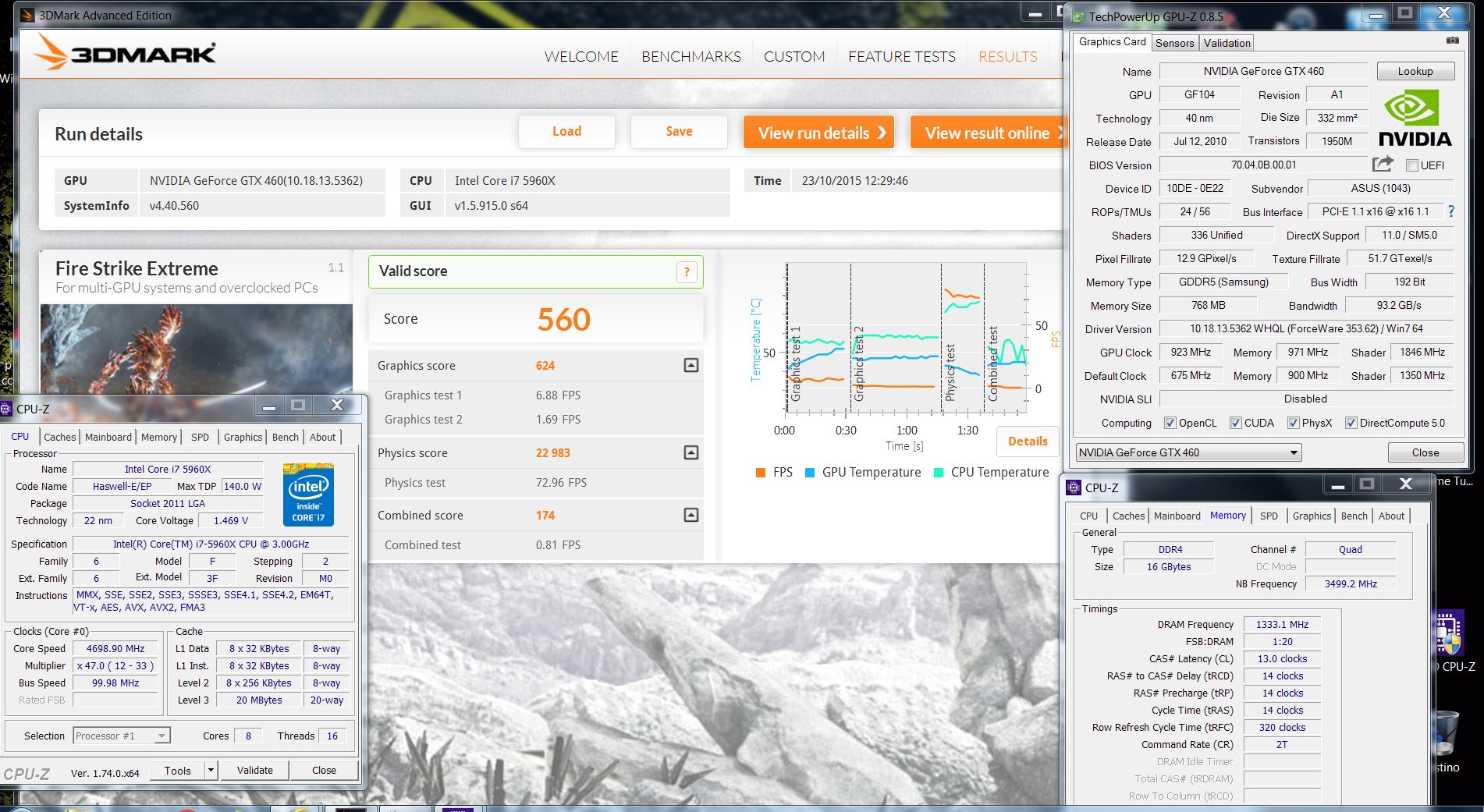Click the Close button in GPU-Z

click(1425, 452)
